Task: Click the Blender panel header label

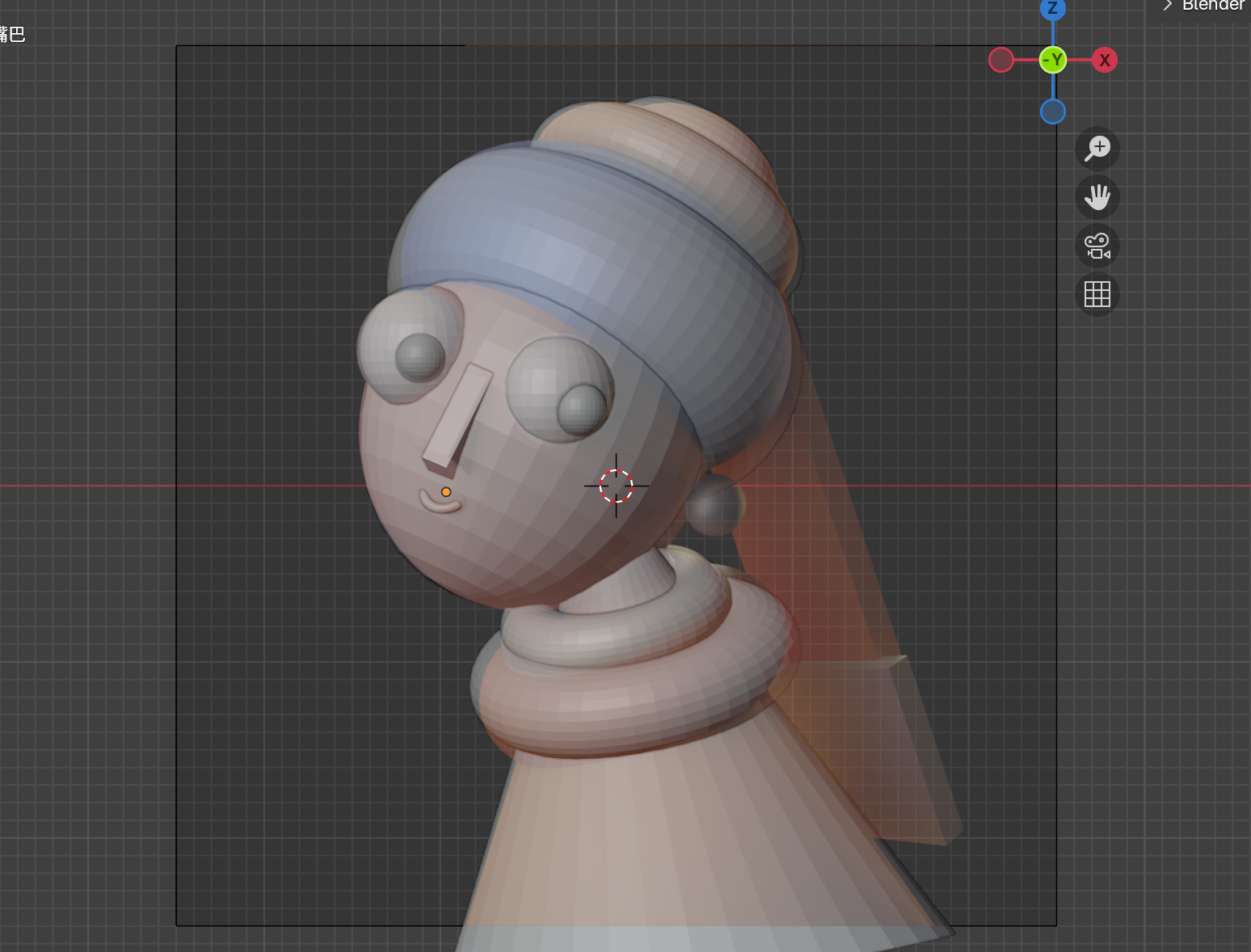Action: click(1212, 6)
